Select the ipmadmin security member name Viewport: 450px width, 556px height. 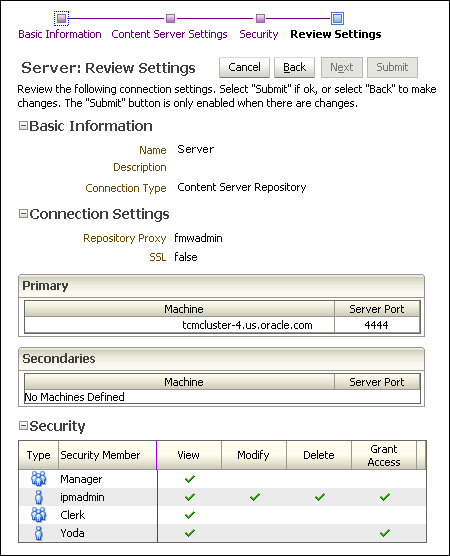pos(82,497)
